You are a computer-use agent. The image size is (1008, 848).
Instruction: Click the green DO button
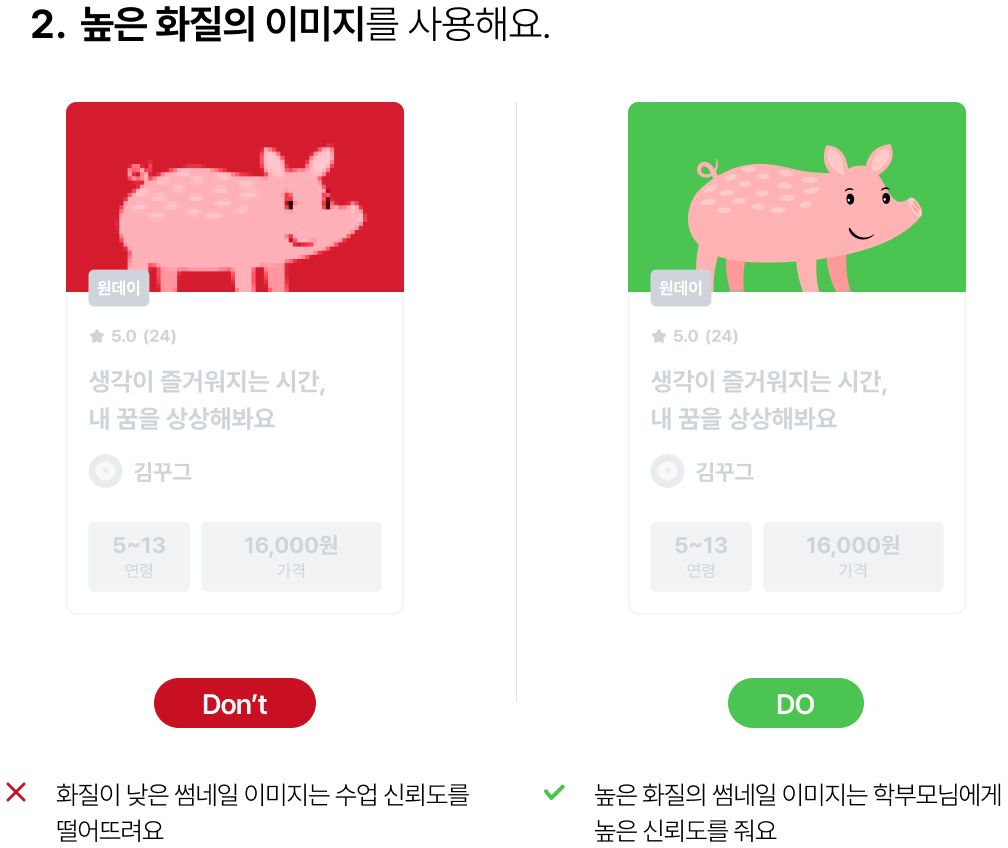(x=796, y=703)
